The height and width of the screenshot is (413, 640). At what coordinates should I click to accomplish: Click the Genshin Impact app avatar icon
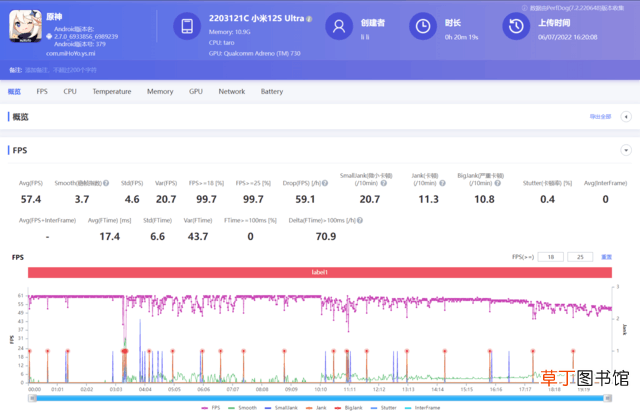pos(25,27)
